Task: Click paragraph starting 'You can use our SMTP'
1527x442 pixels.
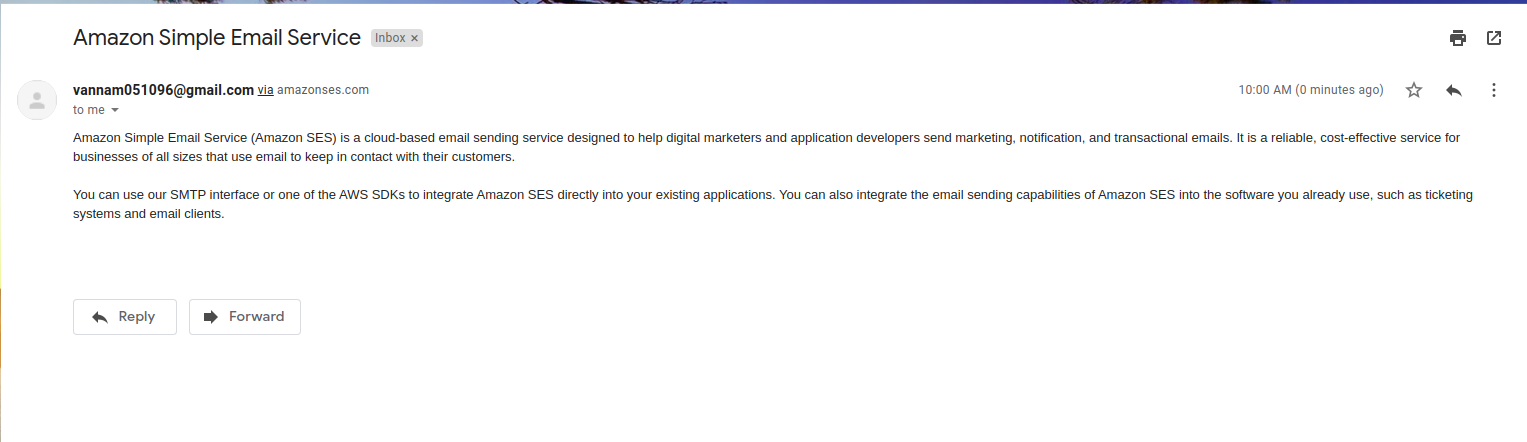Action: point(773,204)
